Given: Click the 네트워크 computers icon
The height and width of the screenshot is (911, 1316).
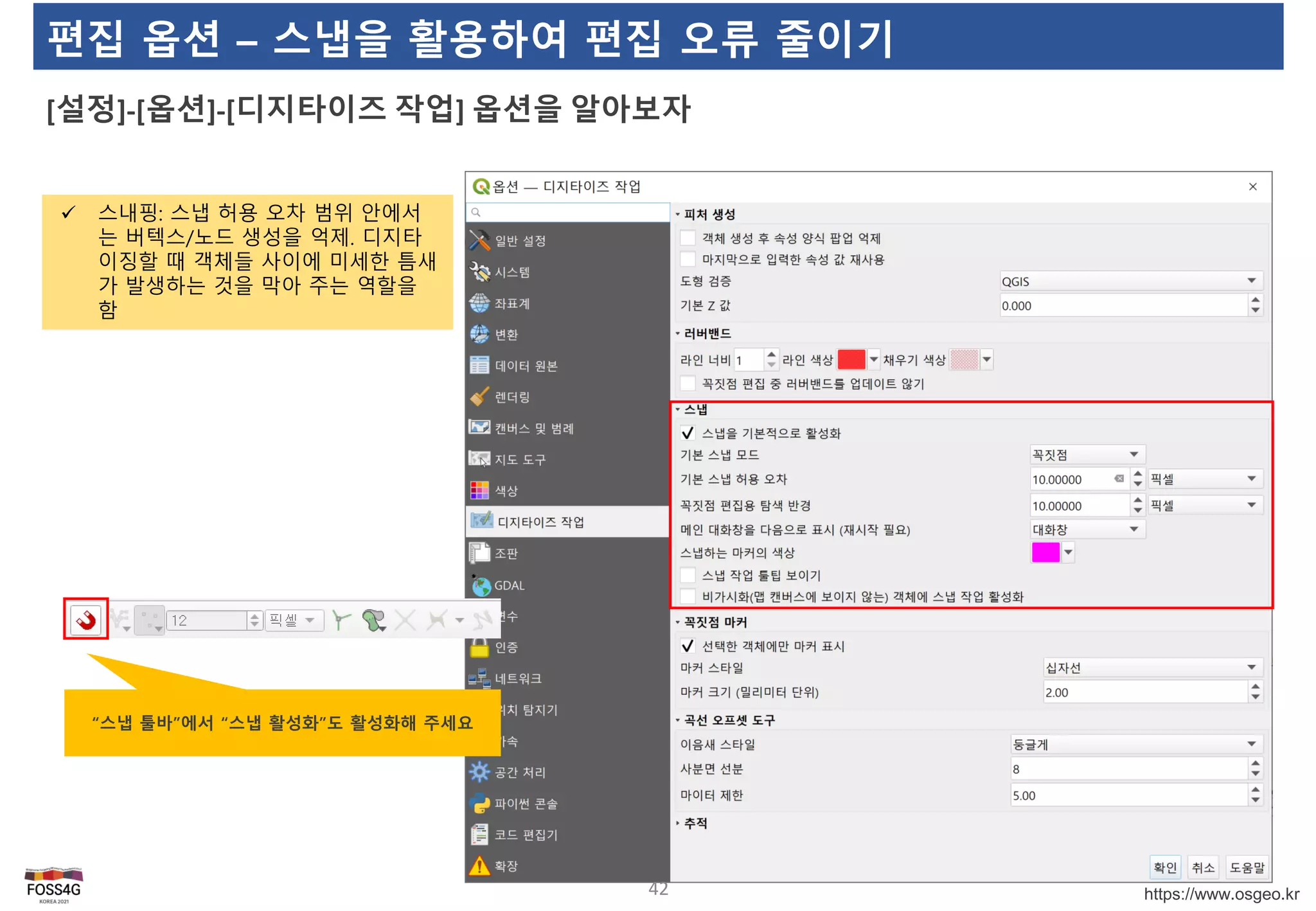Looking at the screenshot, I should pos(479,678).
